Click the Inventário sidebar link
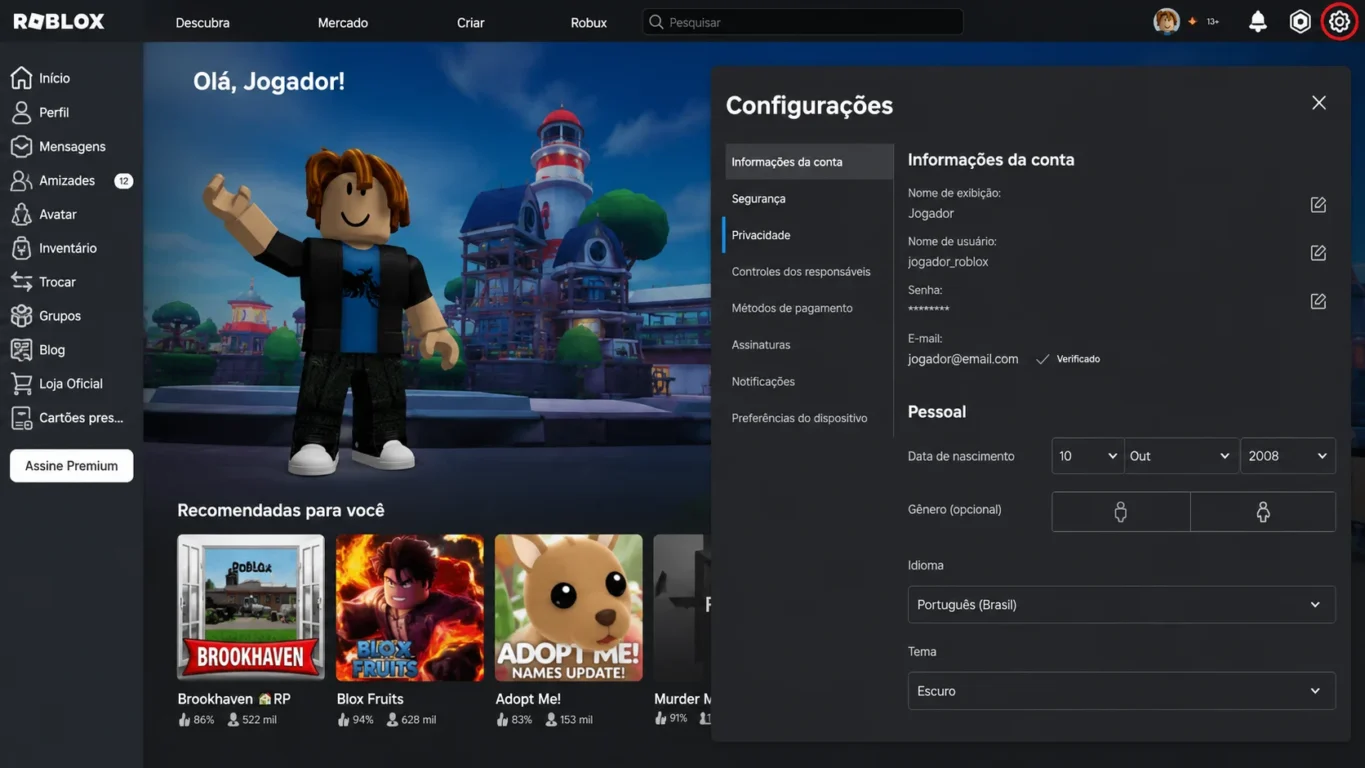The image size is (1365, 768). [68, 248]
